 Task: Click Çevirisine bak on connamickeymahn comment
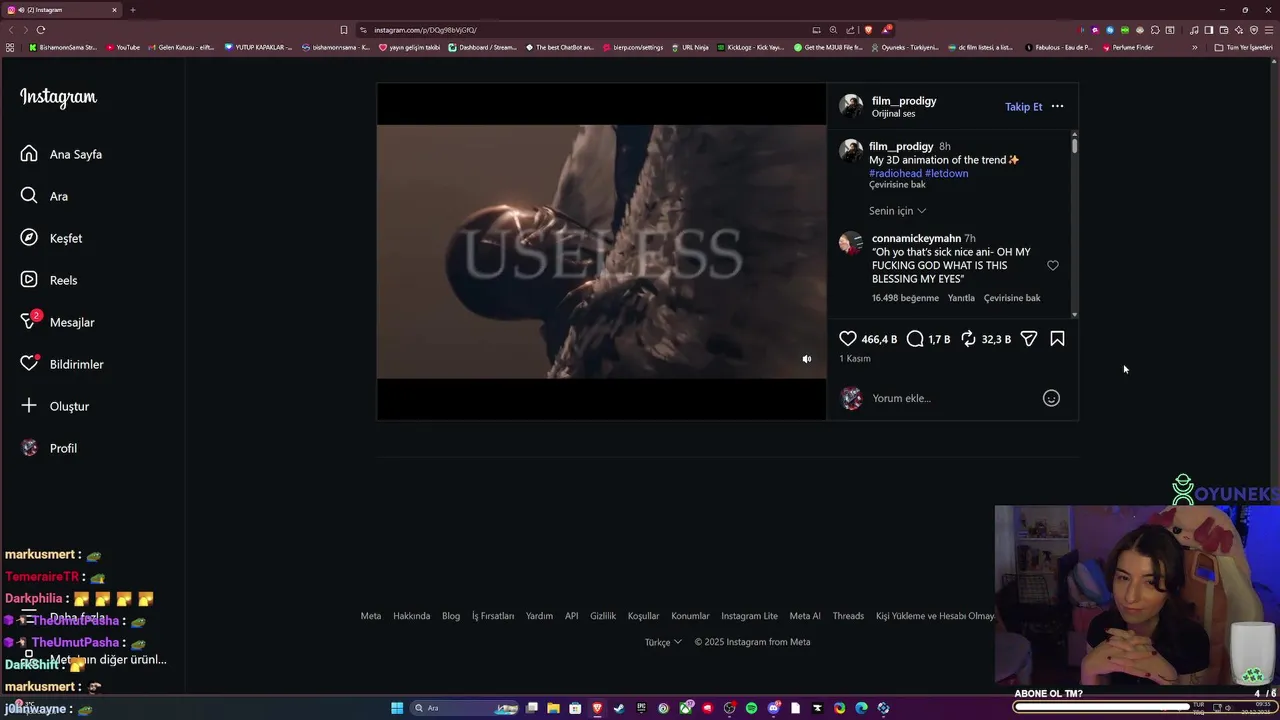1012,298
